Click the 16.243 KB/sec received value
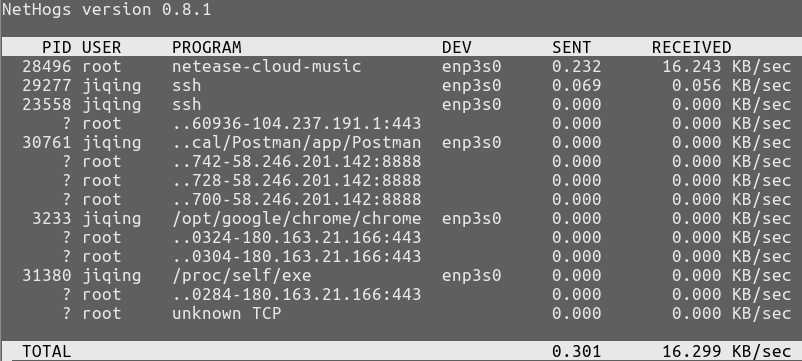Screen dimensions: 802x361 (726, 66)
